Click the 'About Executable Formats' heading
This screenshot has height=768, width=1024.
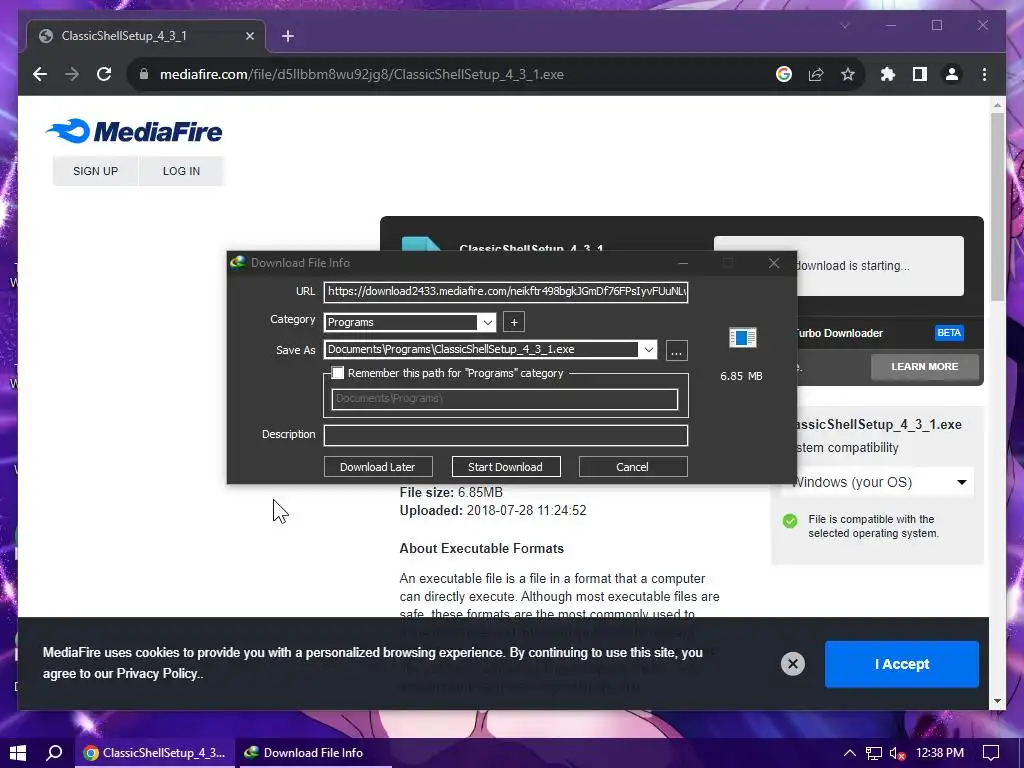481,549
